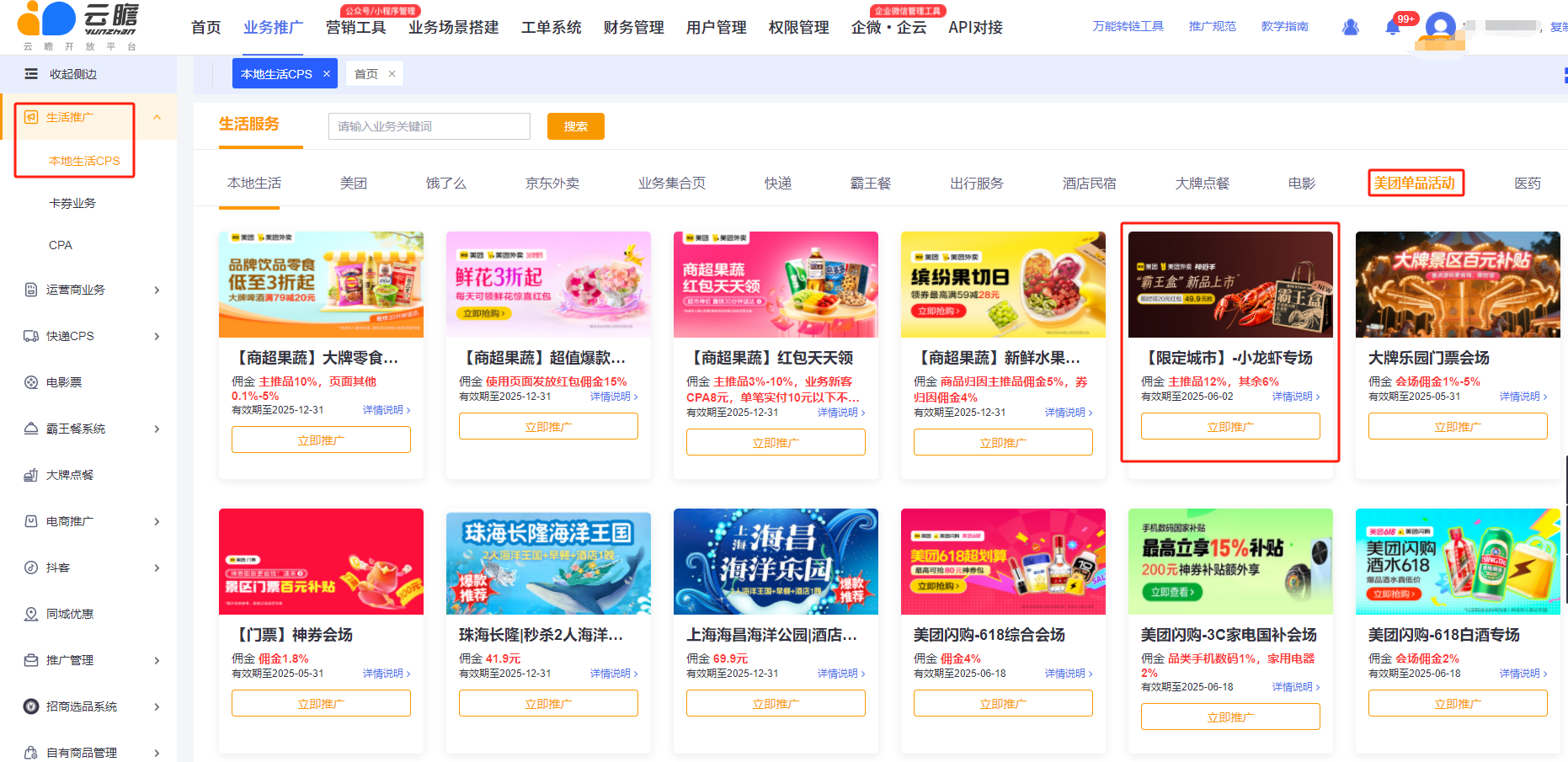This screenshot has width=1568, height=762.
Task: Open the 万能转链工具 header link
Action: pyautogui.click(x=1128, y=27)
